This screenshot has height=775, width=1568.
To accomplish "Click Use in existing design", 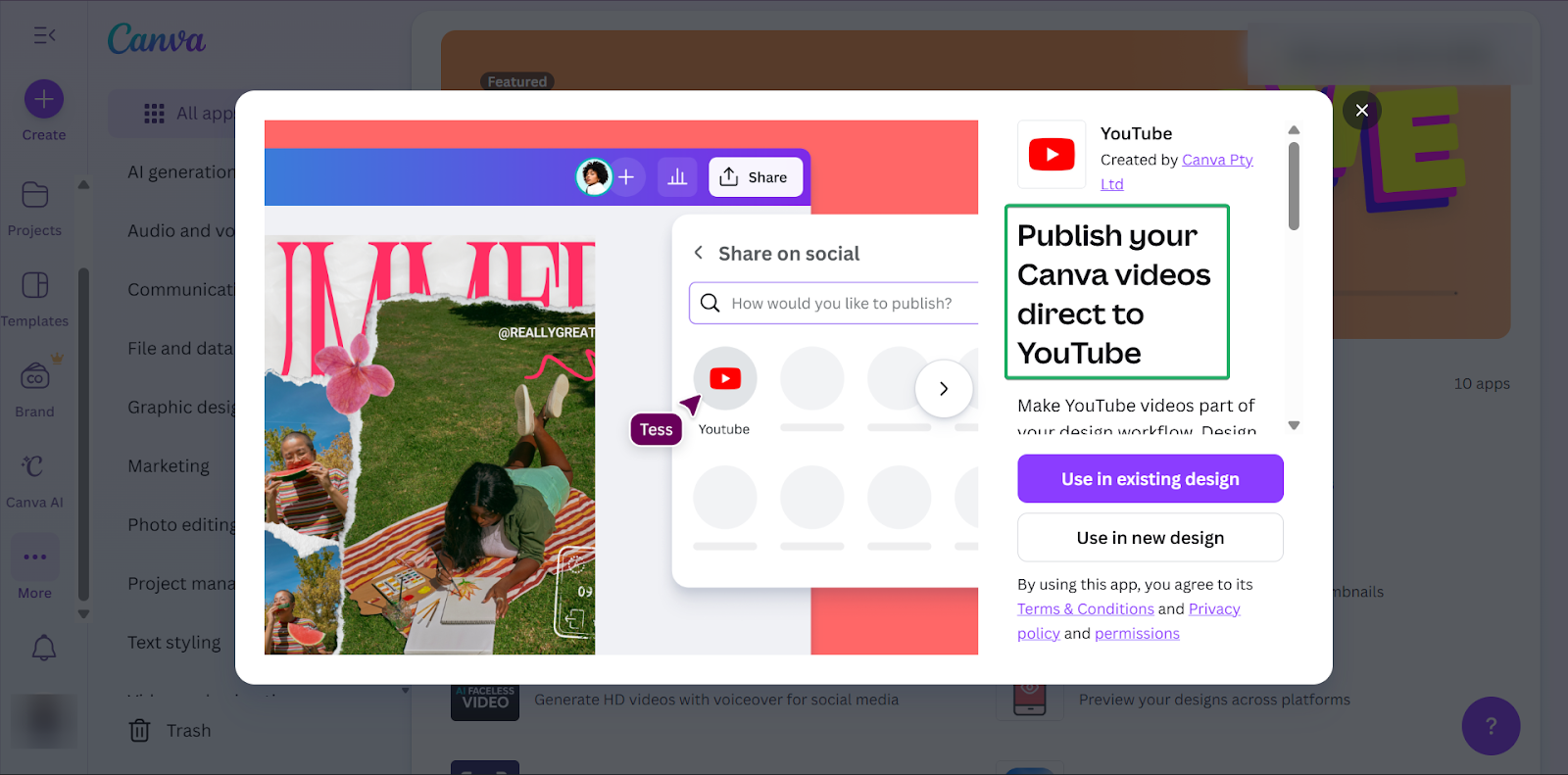I will (1151, 479).
